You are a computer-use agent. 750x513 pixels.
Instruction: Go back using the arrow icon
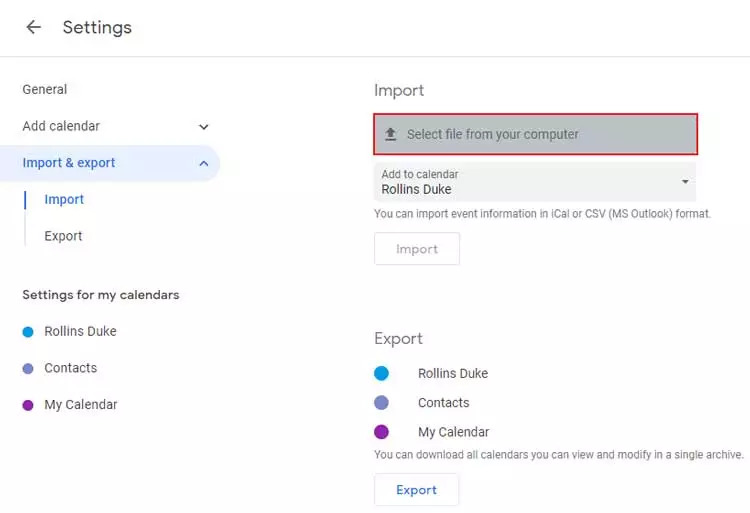pyautogui.click(x=33, y=27)
